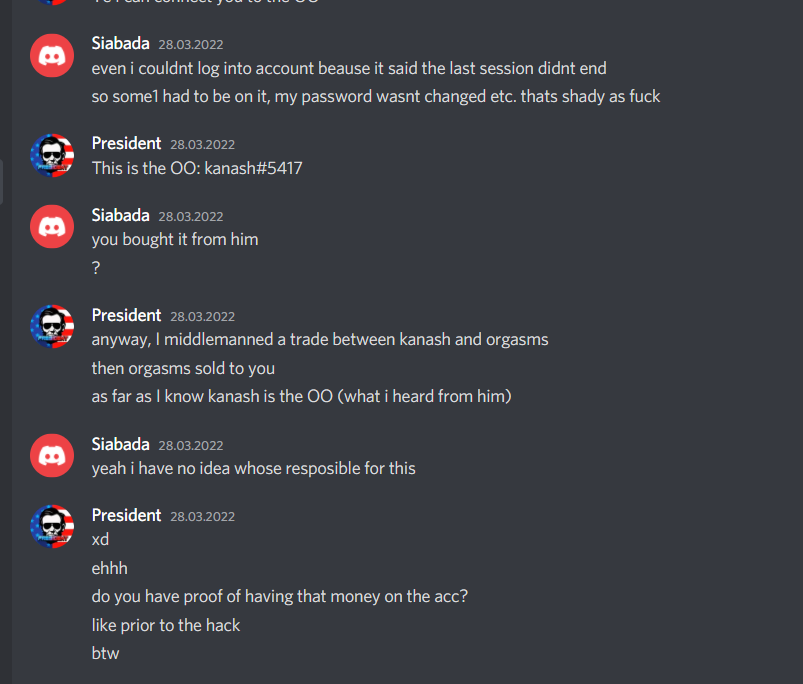
Task: Open President's avatar next to the 'xd' message
Action: click(52, 526)
